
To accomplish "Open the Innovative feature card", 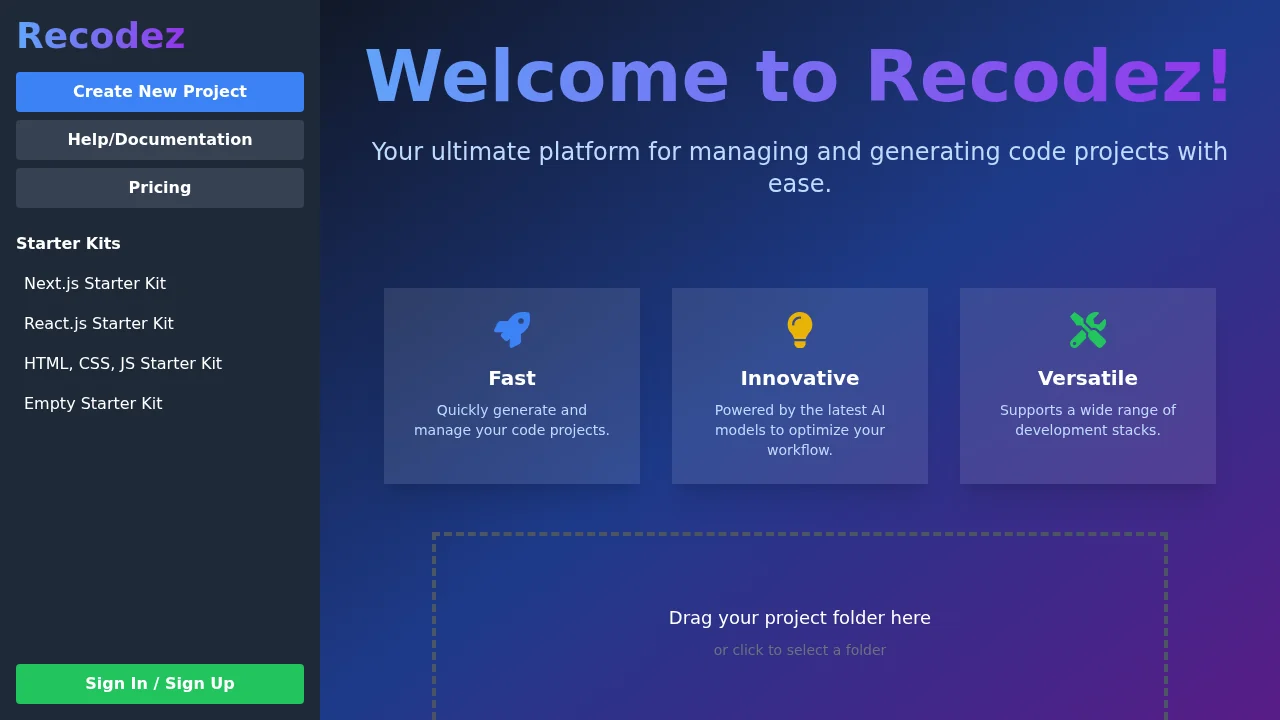I will (800, 385).
